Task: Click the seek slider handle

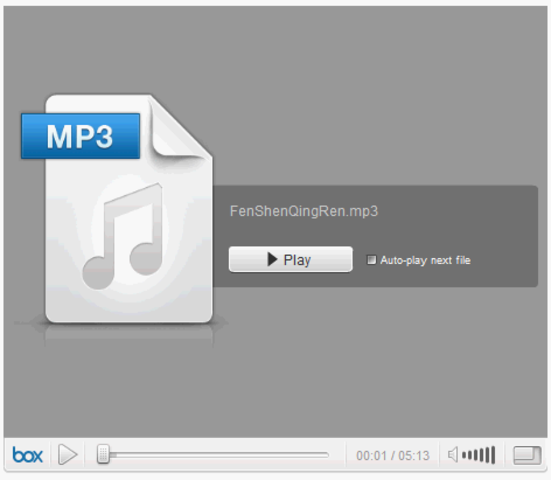Action: tap(103, 455)
